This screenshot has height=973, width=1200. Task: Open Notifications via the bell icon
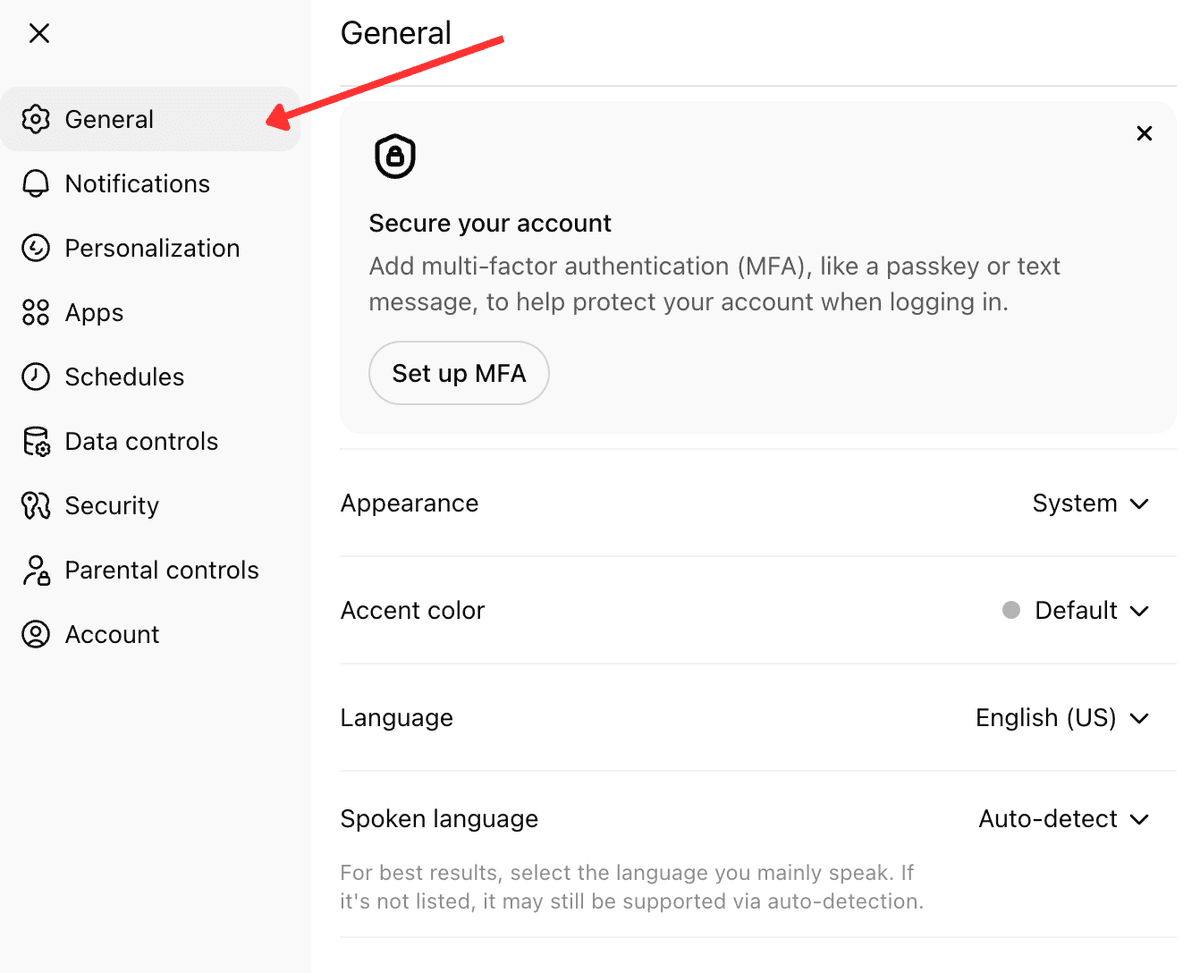point(36,183)
